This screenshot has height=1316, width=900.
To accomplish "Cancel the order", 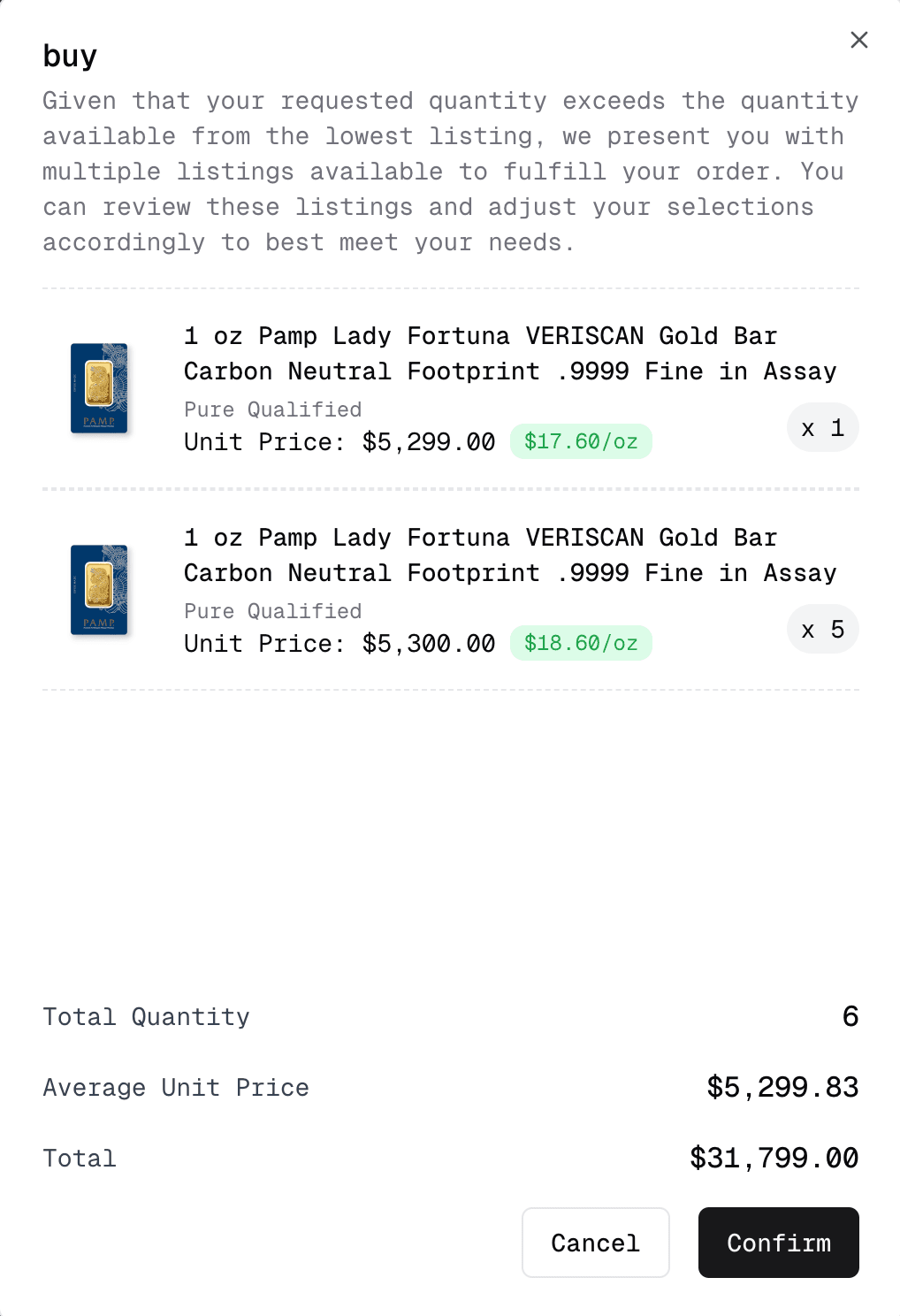I will 595,1243.
